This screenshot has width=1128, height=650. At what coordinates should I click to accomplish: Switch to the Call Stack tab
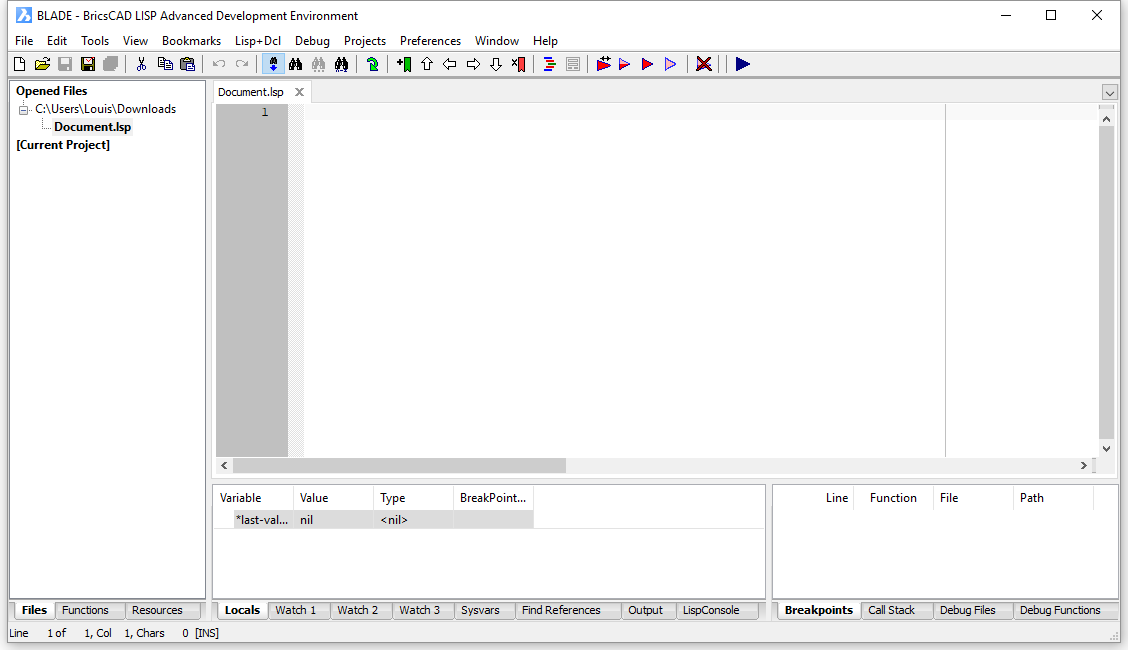coord(891,610)
